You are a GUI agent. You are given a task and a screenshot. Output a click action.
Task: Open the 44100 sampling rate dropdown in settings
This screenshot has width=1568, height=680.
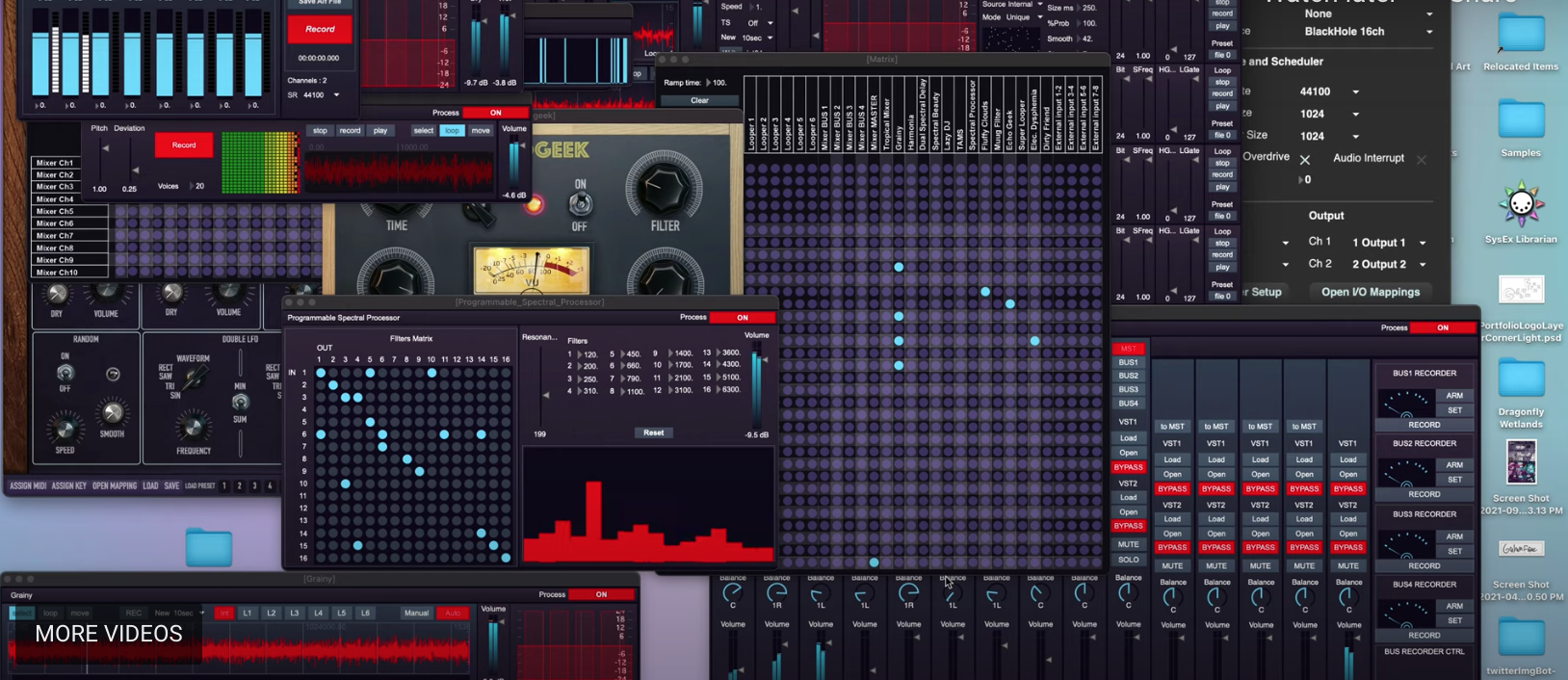(1329, 92)
